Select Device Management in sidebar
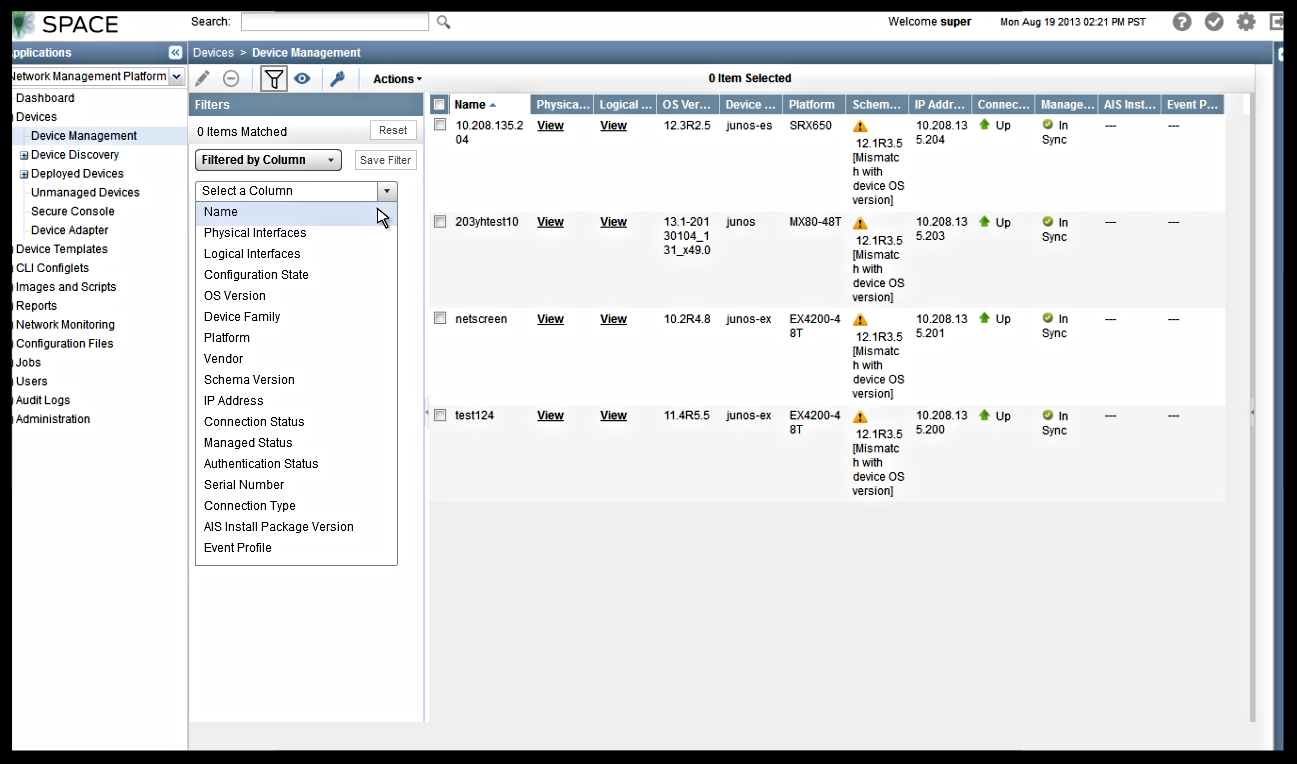Screen dimensions: 1297x764 click(84, 136)
